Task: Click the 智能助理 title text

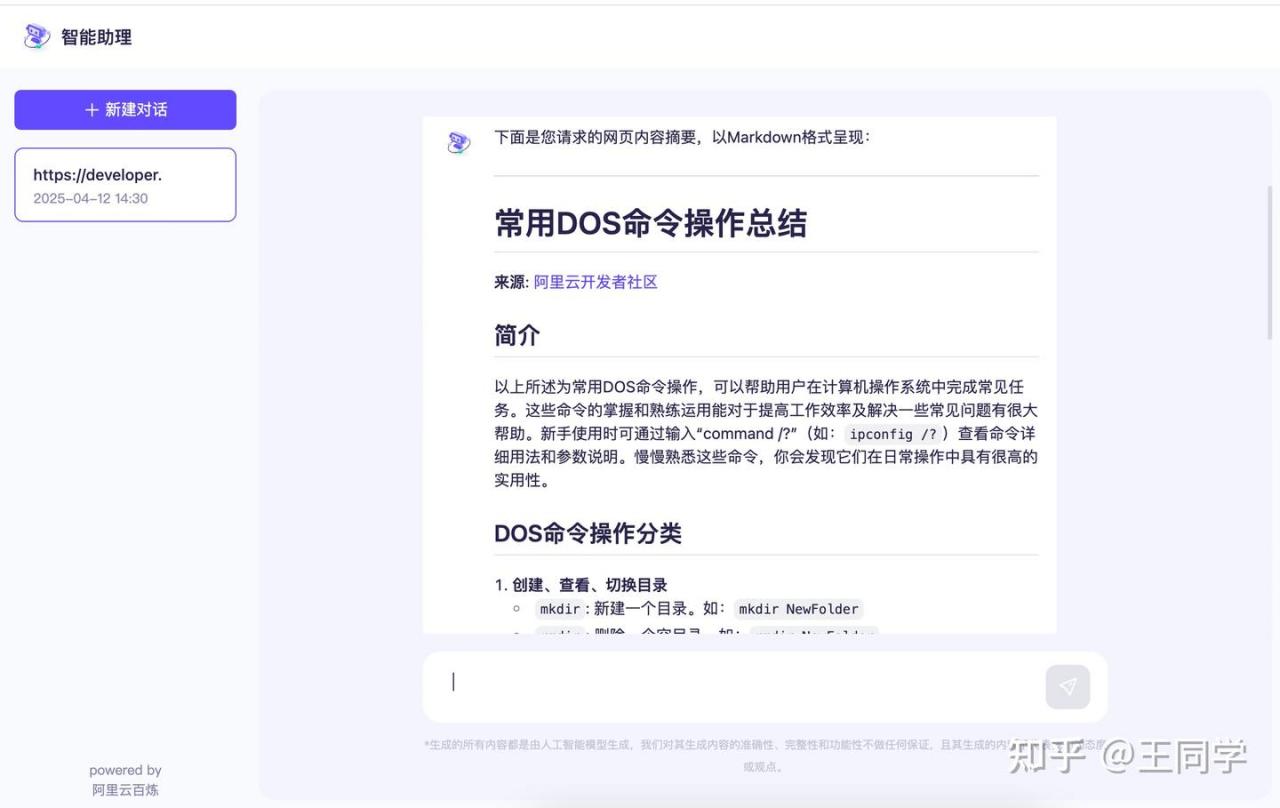Action: tap(96, 37)
